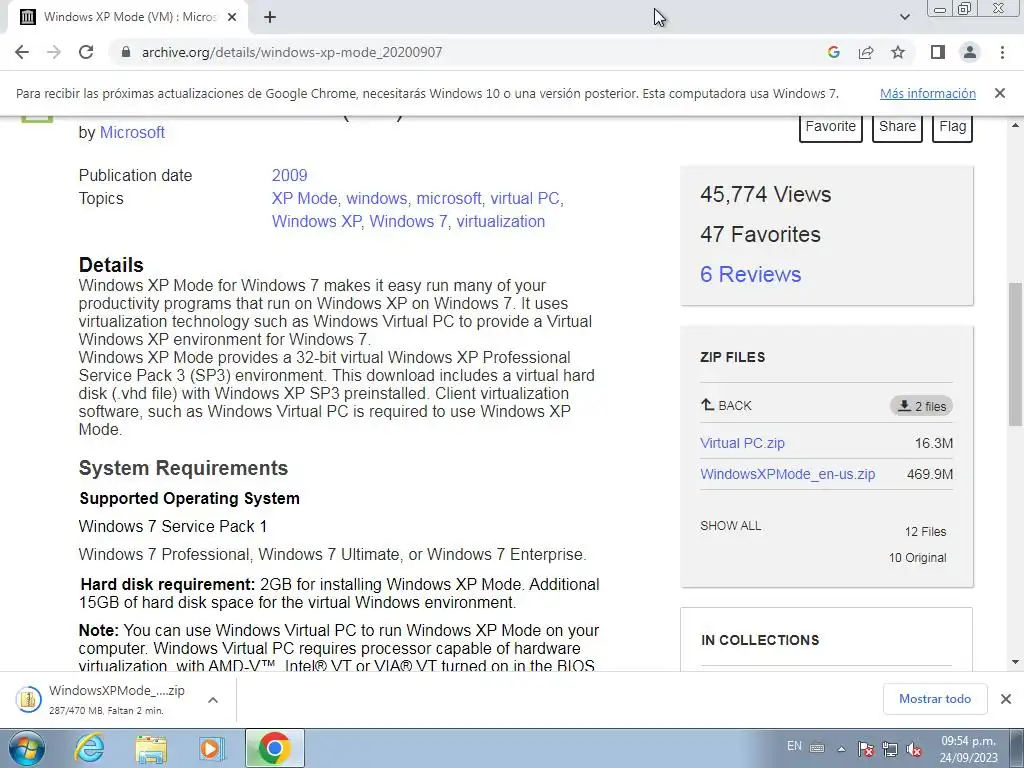Open Chrome side panel

pos(938,52)
